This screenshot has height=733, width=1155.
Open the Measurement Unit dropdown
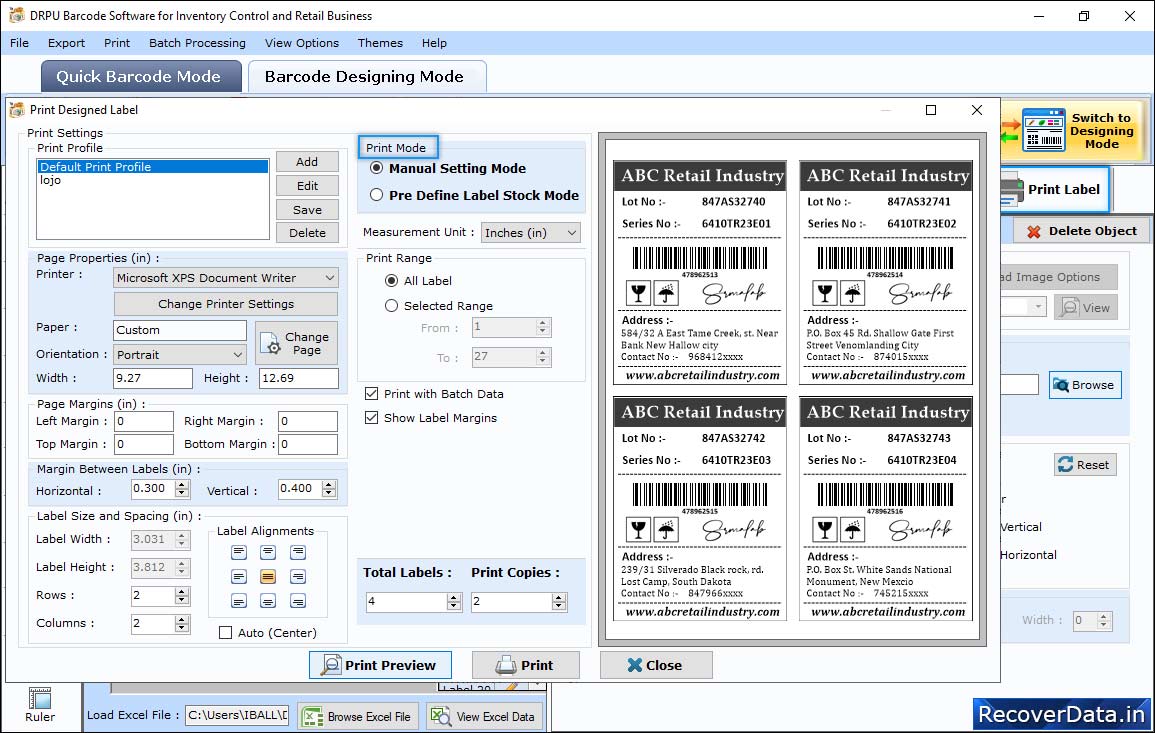(530, 233)
